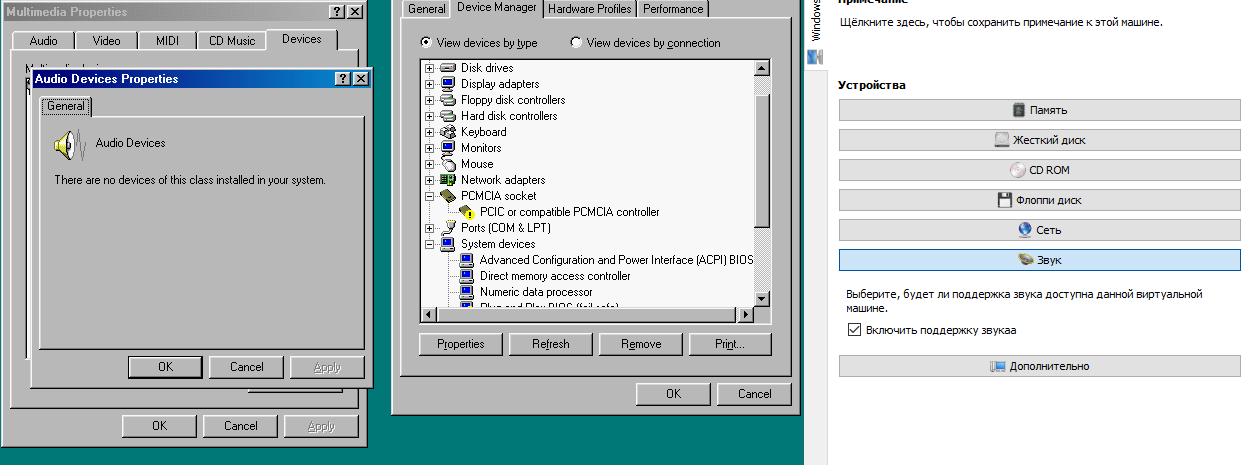Click the Жесткий диск device button

coord(1040,140)
